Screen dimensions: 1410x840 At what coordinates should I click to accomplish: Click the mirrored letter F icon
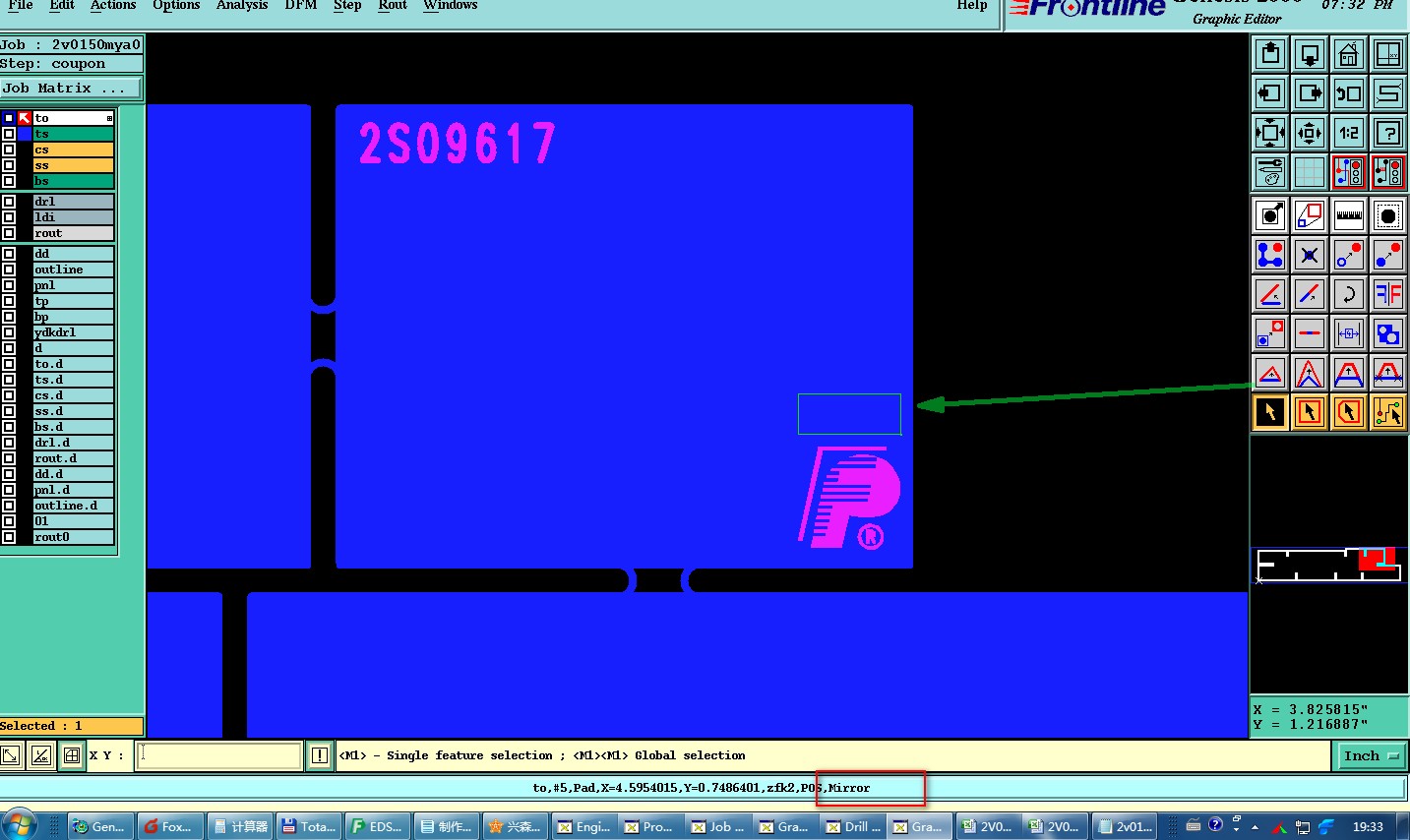point(1388,294)
